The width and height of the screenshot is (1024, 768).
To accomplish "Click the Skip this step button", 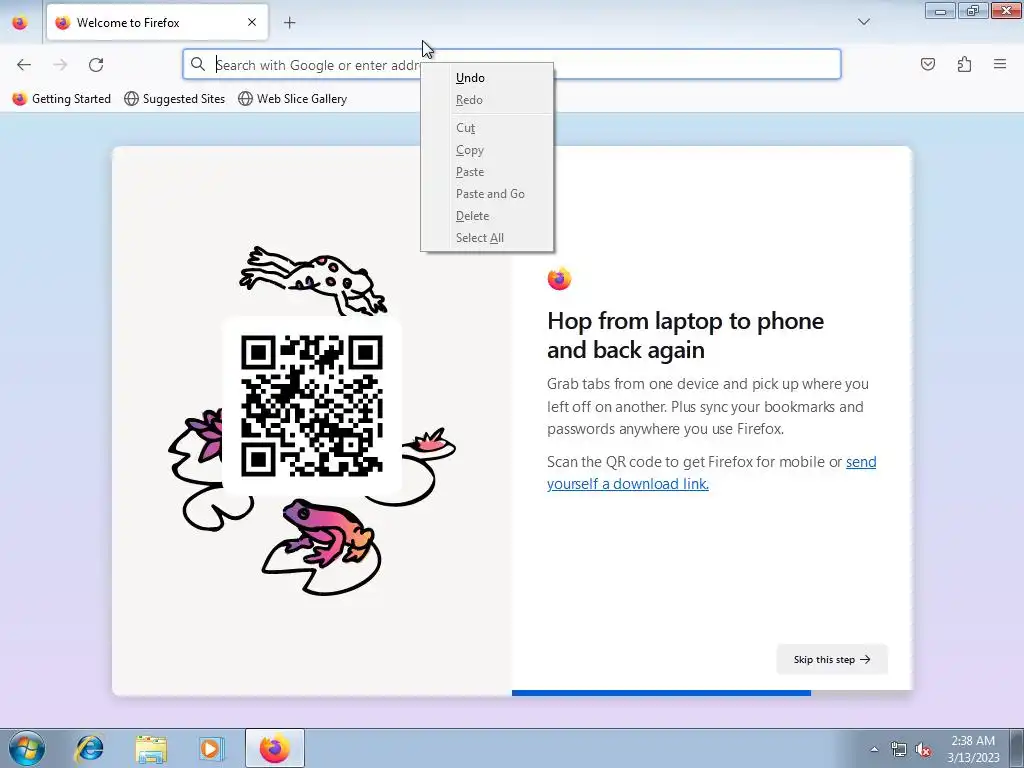I will [x=832, y=660].
